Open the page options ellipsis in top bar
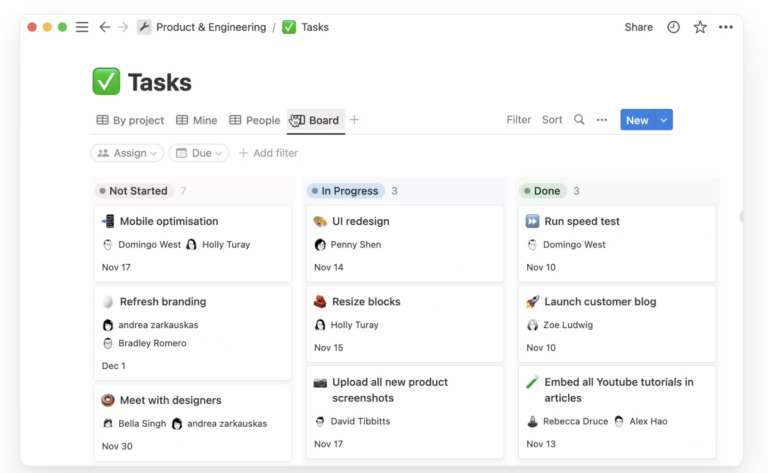 tap(726, 27)
